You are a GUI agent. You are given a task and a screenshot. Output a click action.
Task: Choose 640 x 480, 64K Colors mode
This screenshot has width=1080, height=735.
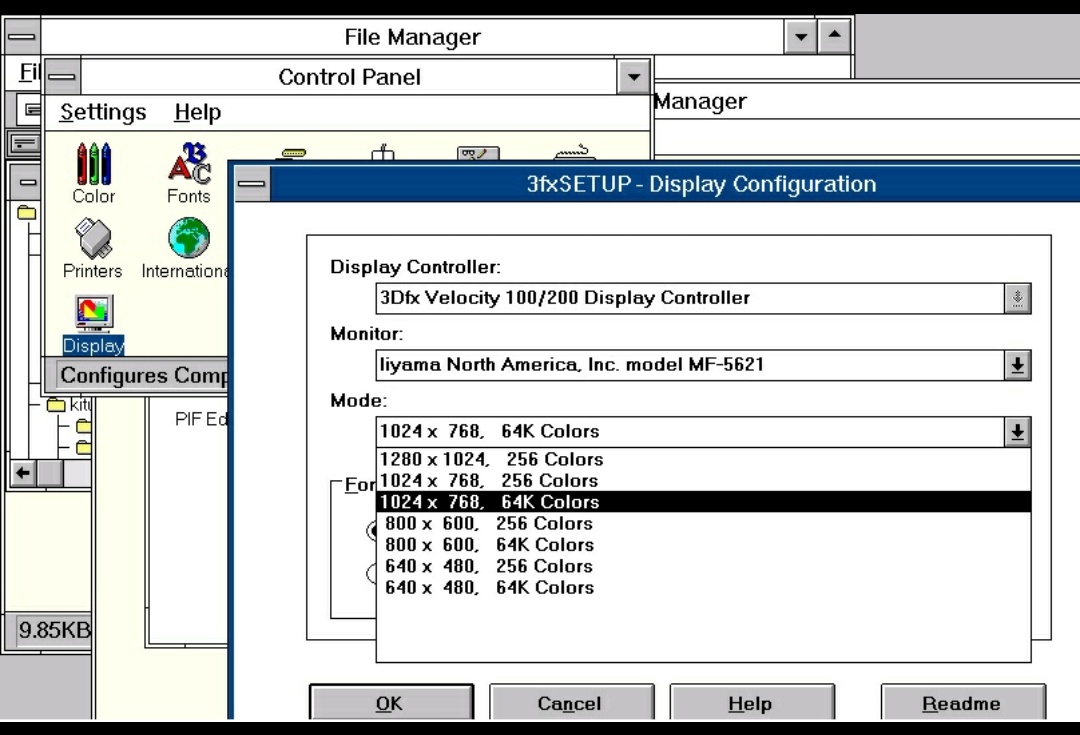[703, 588]
